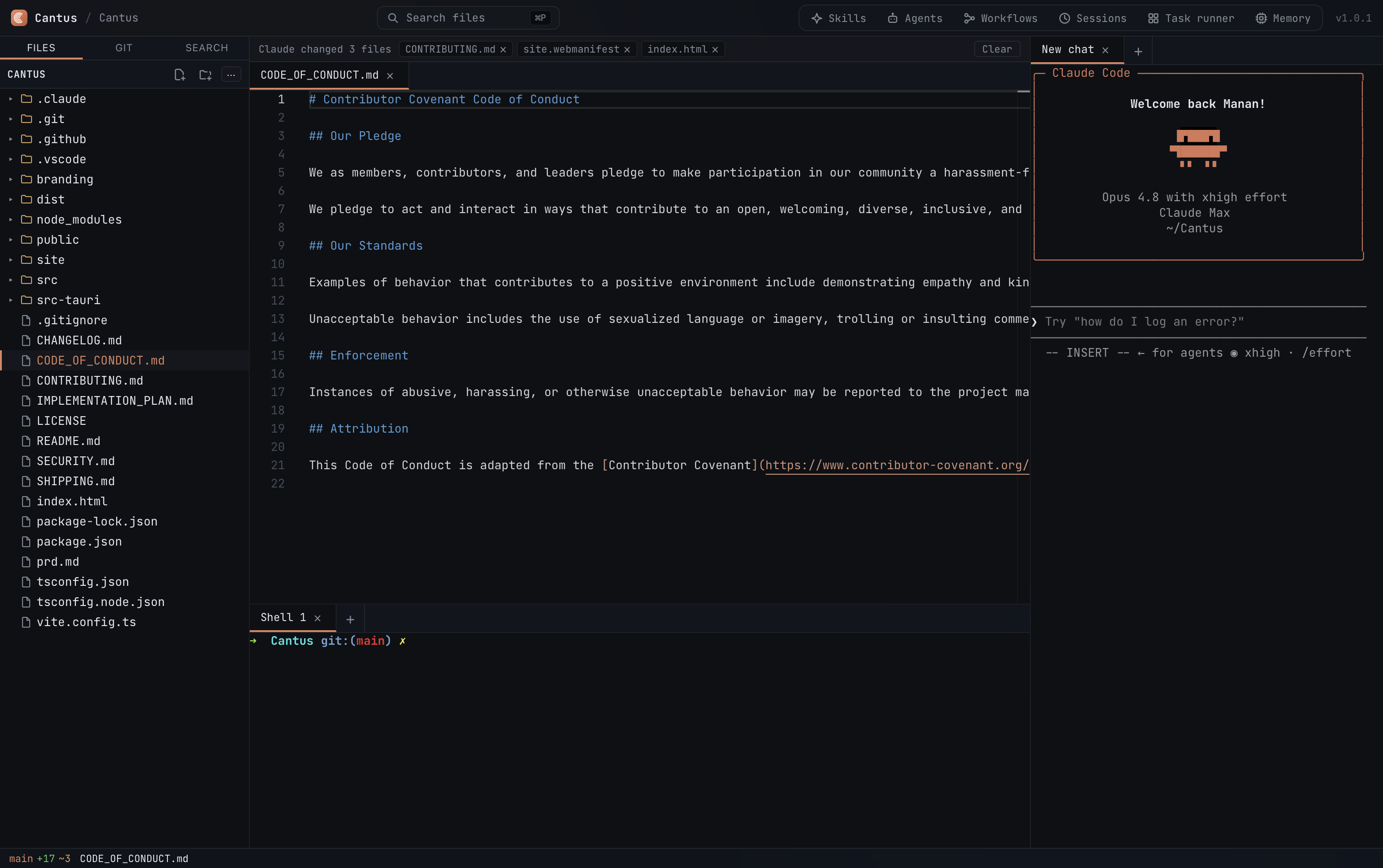Image resolution: width=1383 pixels, height=868 pixels.
Task: Open Workflows from the top bar
Action: click(x=1000, y=18)
